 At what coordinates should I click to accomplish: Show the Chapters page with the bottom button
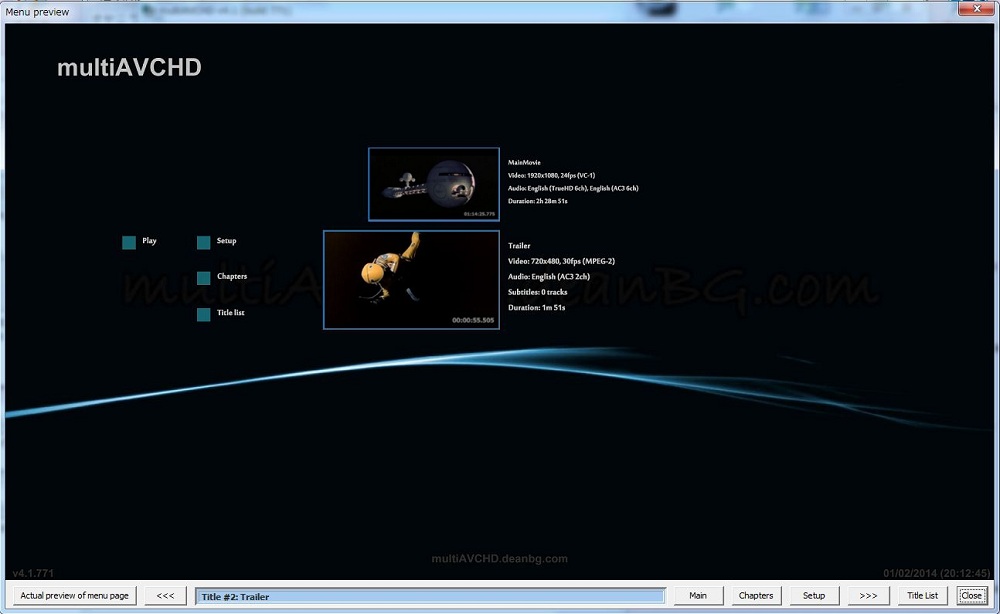click(756, 596)
